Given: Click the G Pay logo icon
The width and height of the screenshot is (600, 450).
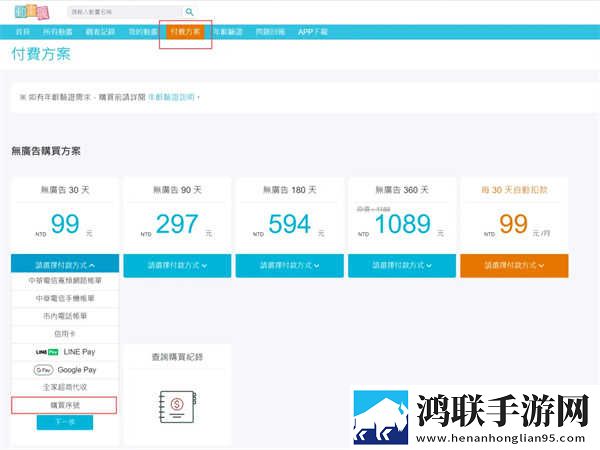Looking at the screenshot, I should pyautogui.click(x=43, y=370).
